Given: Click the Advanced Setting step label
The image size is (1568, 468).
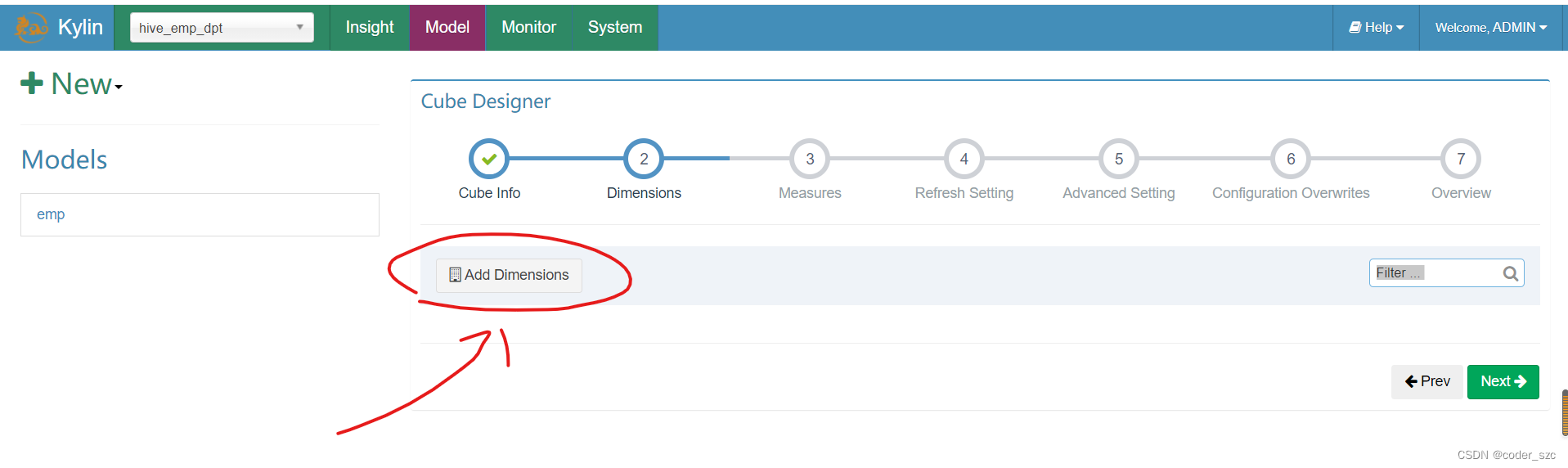Looking at the screenshot, I should pos(1119,193).
